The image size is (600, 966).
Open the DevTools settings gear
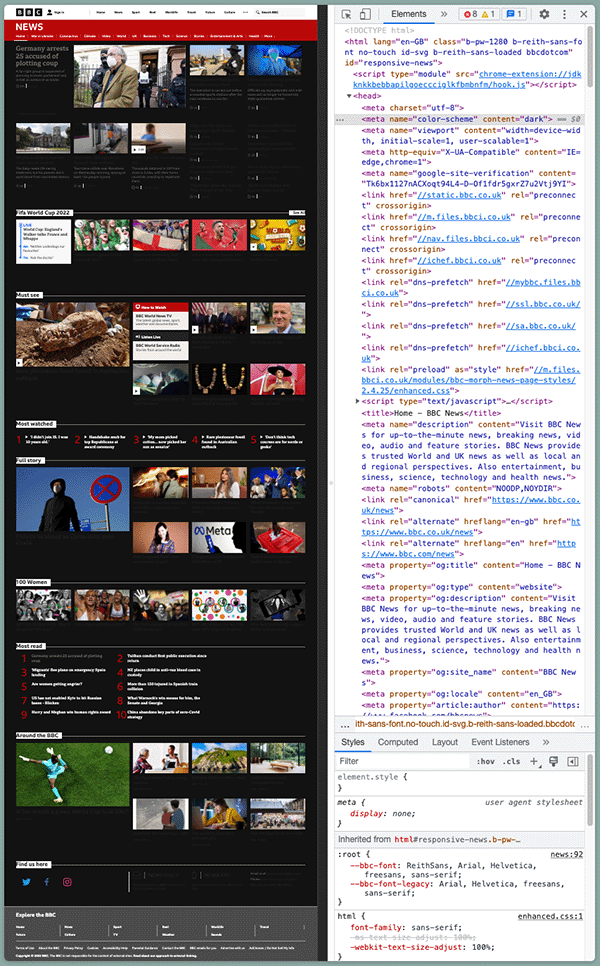coord(544,14)
